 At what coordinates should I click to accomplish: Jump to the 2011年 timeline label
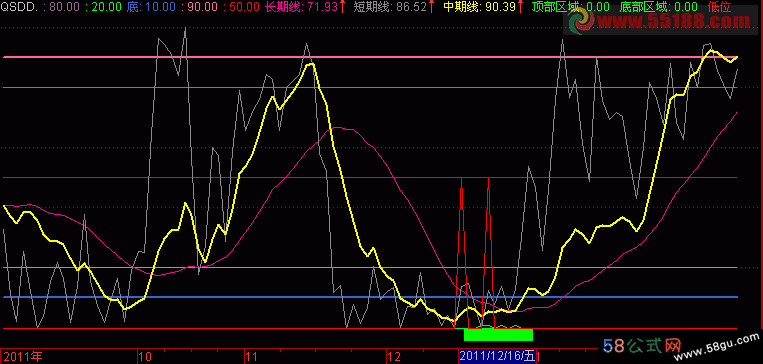point(23,357)
